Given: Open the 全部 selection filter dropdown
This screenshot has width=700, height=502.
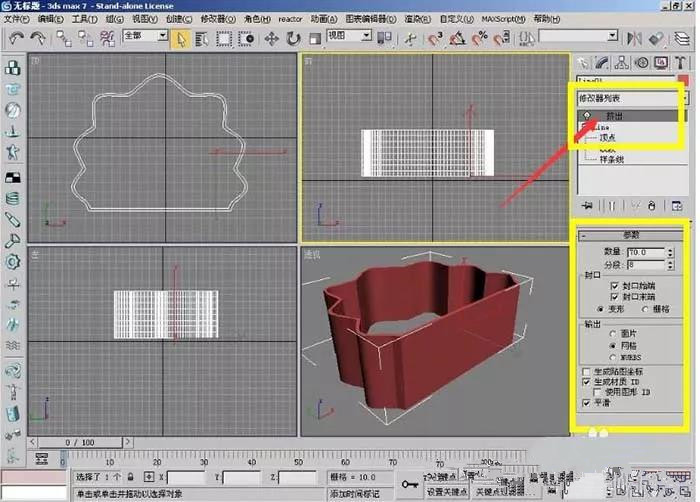Looking at the screenshot, I should click(x=145, y=36).
